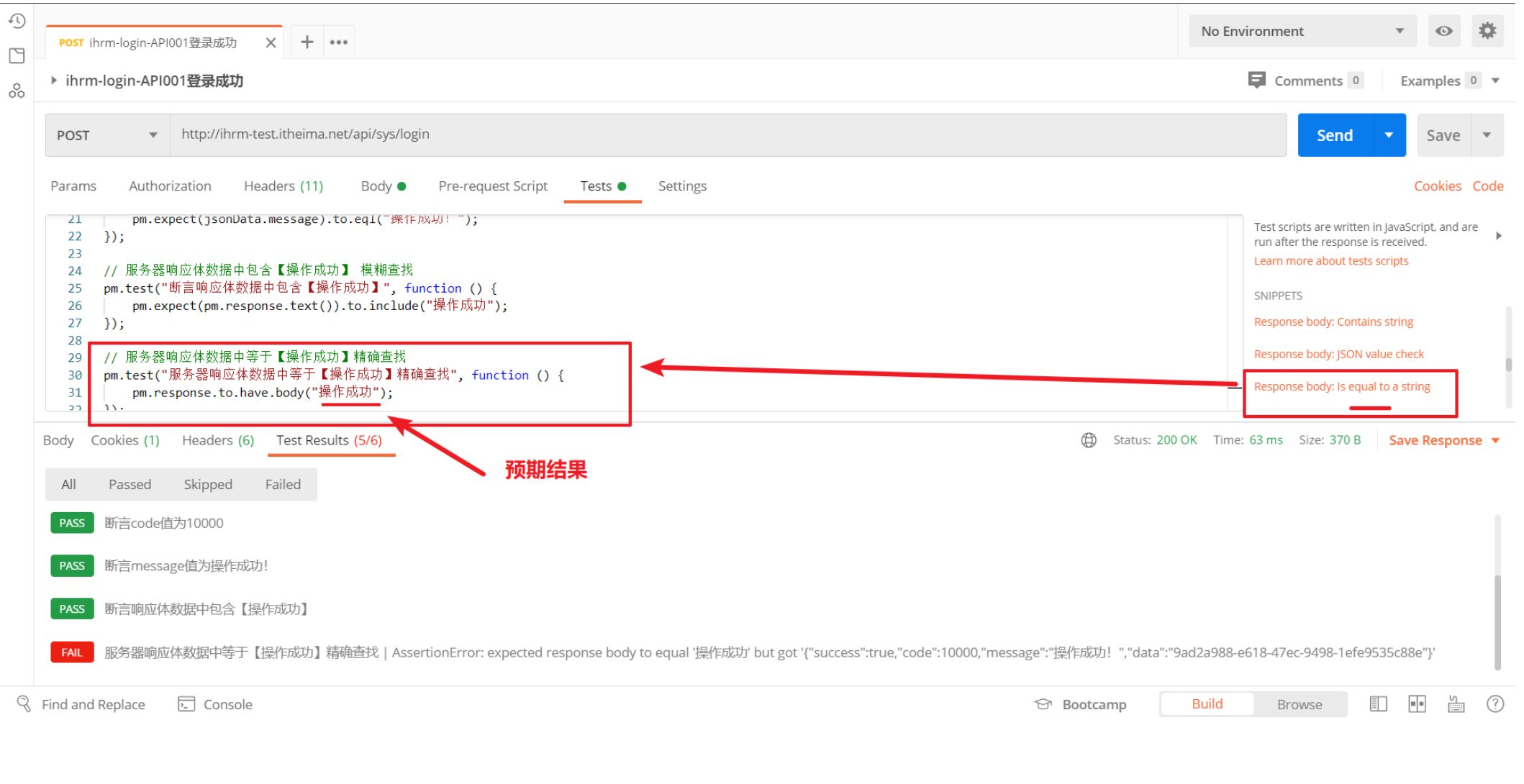The width and height of the screenshot is (1524, 784).
Task: Filter test results by Failed
Action: click(283, 484)
